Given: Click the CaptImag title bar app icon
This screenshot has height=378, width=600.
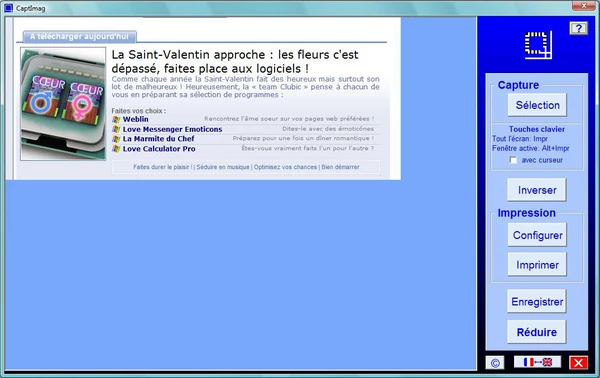Looking at the screenshot, I should click(8, 8).
